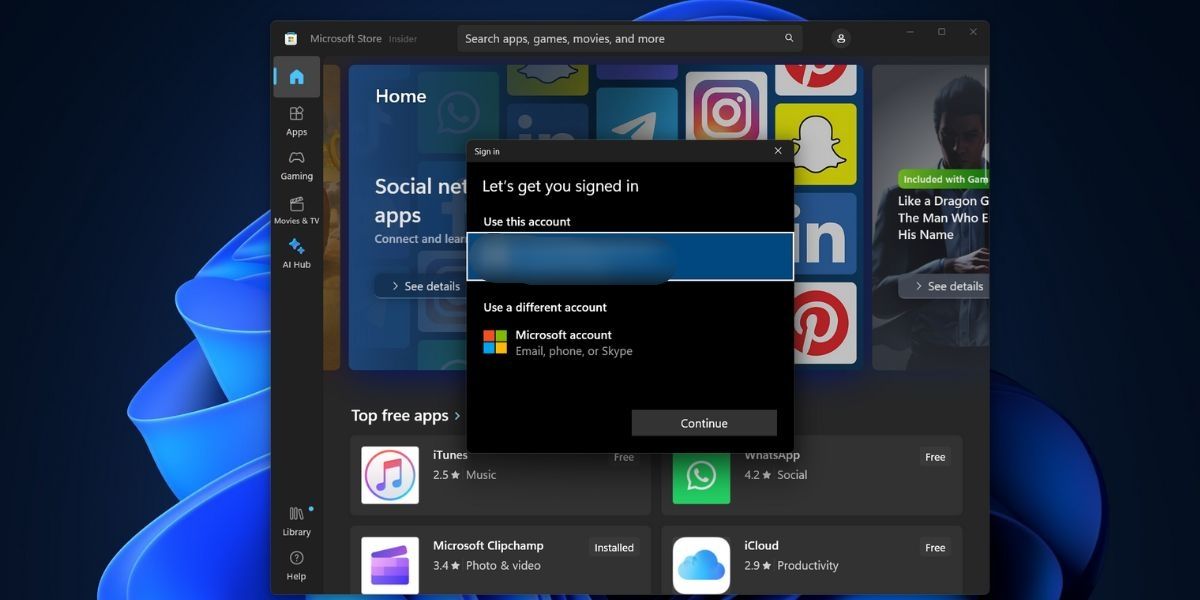
Task: Click the account profile icon in the title bar
Action: pos(840,38)
